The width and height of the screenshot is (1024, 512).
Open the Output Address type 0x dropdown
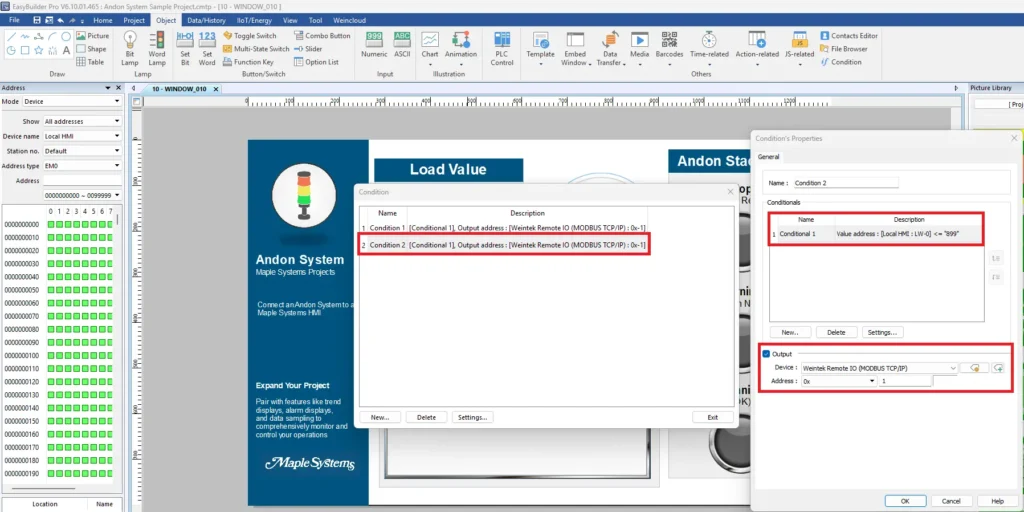point(839,381)
